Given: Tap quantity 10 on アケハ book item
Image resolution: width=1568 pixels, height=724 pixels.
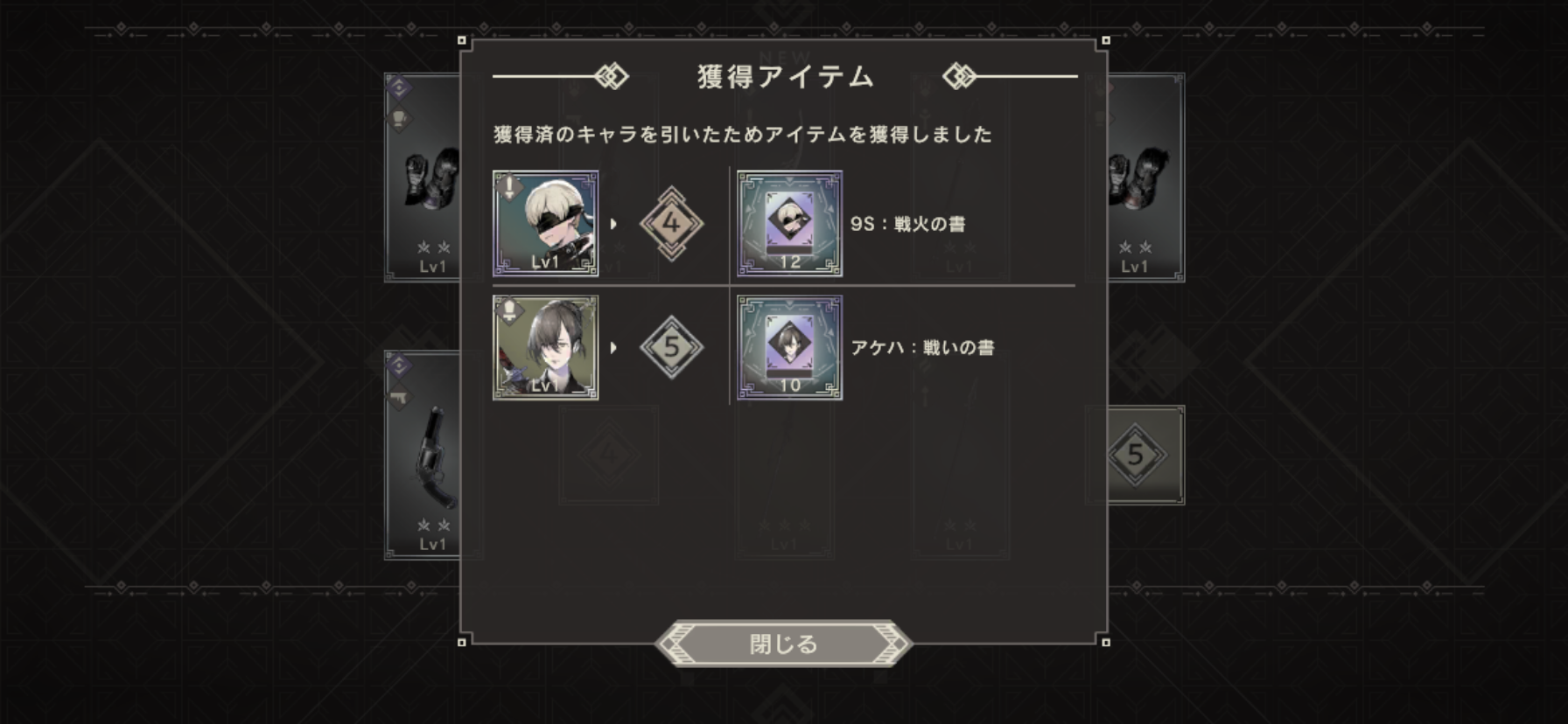Looking at the screenshot, I should [x=790, y=385].
